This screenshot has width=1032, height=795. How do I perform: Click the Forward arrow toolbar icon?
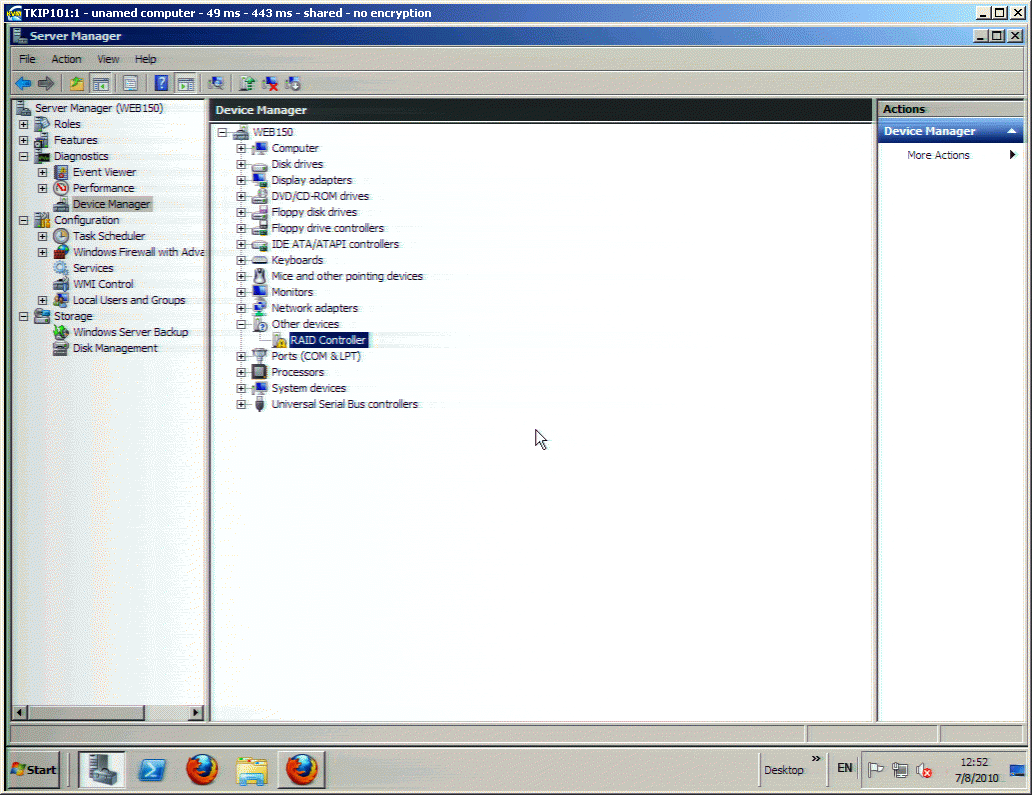click(x=46, y=84)
